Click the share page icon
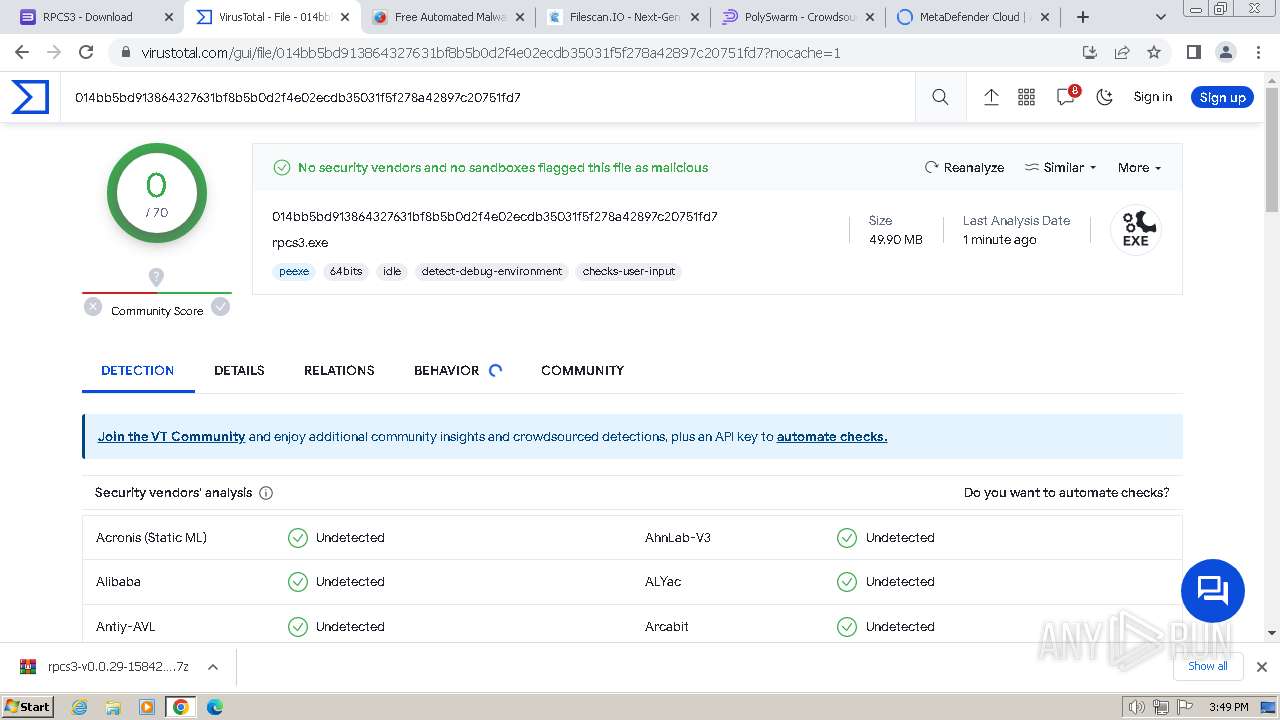 click(1122, 52)
